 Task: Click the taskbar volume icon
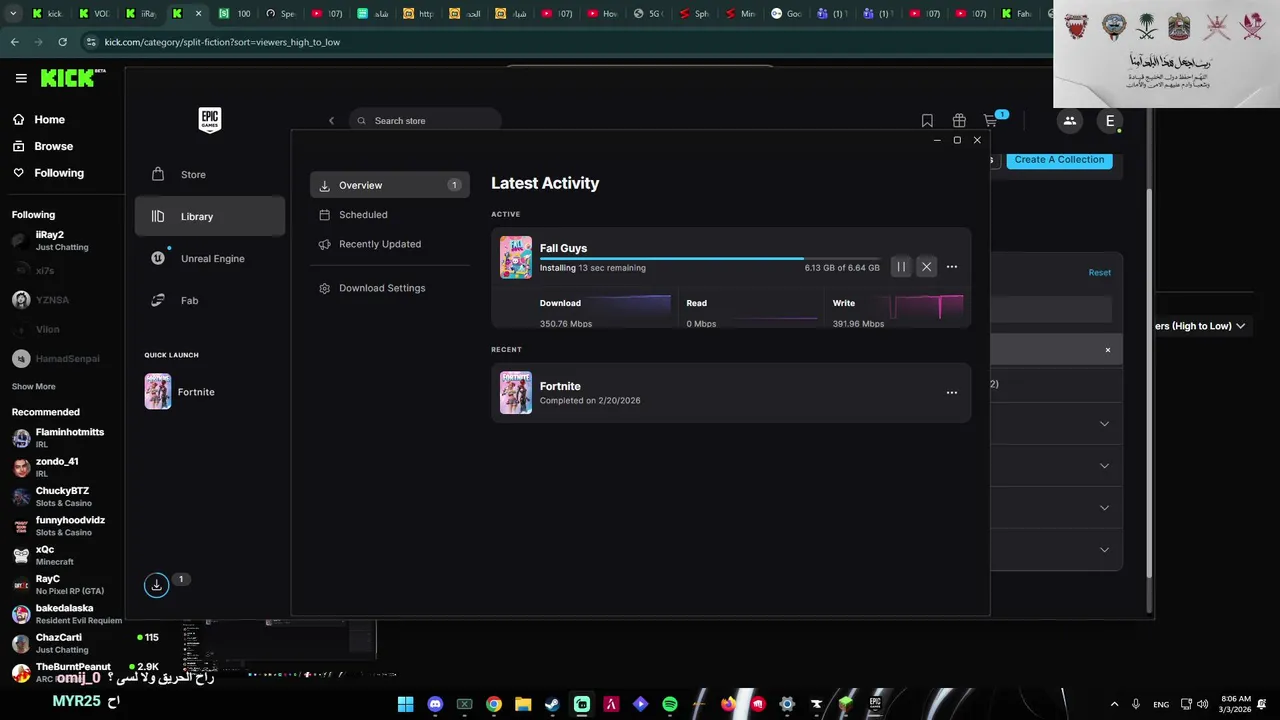click(x=1202, y=704)
